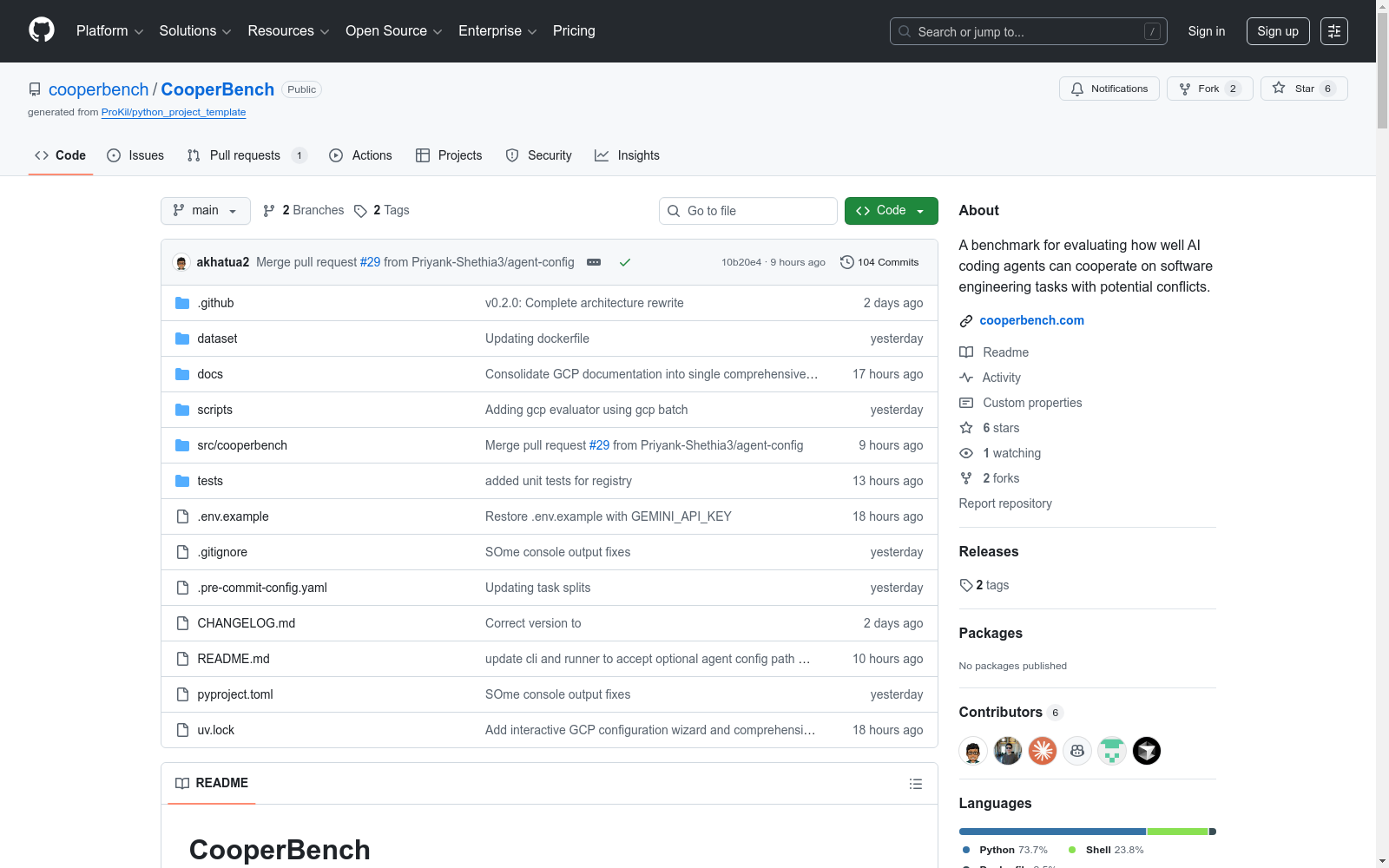Image resolution: width=1389 pixels, height=868 pixels.
Task: Switch to the Pull requests tab
Action: click(x=247, y=155)
